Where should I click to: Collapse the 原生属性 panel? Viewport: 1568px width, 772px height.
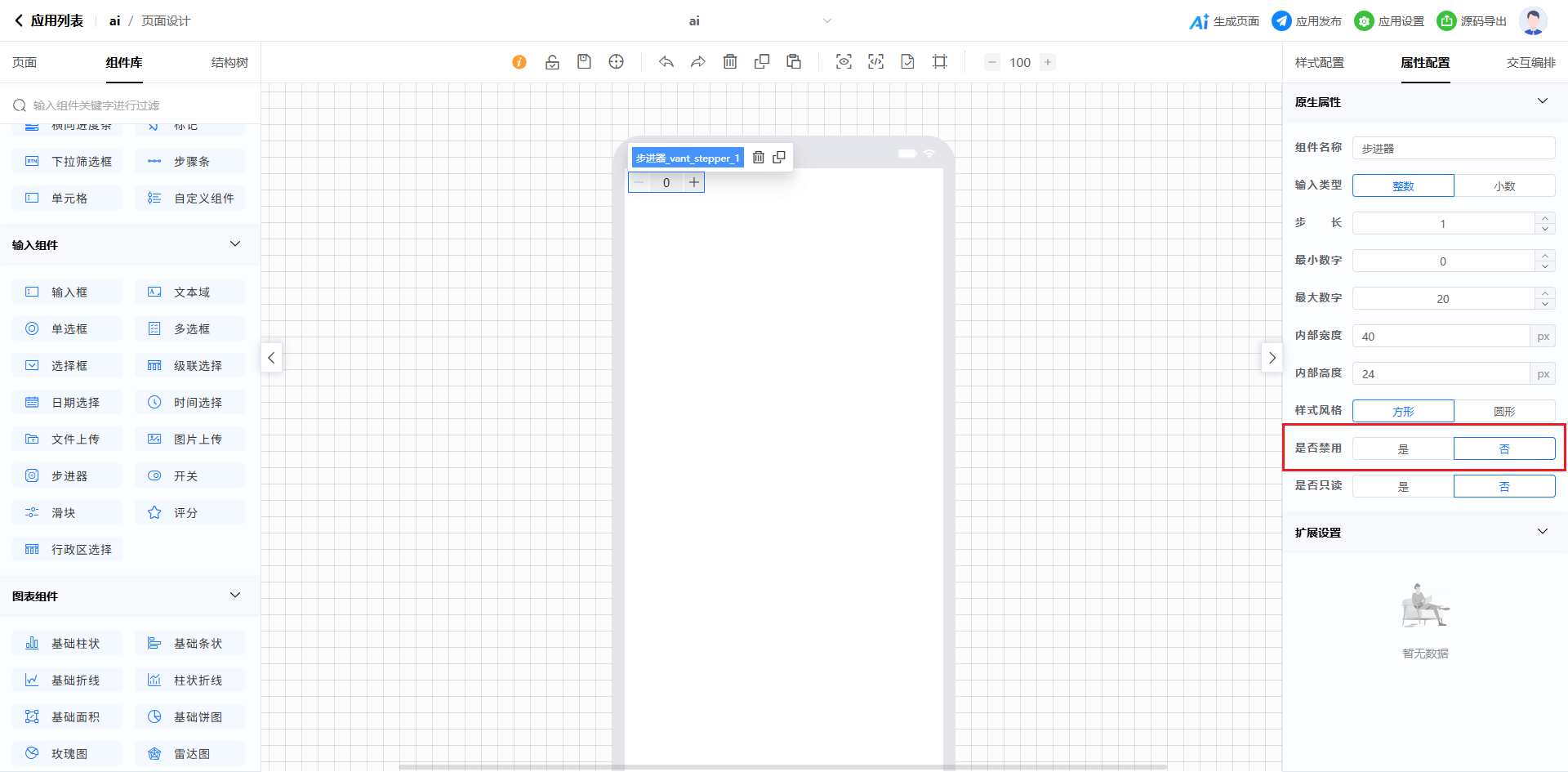pyautogui.click(x=1542, y=101)
